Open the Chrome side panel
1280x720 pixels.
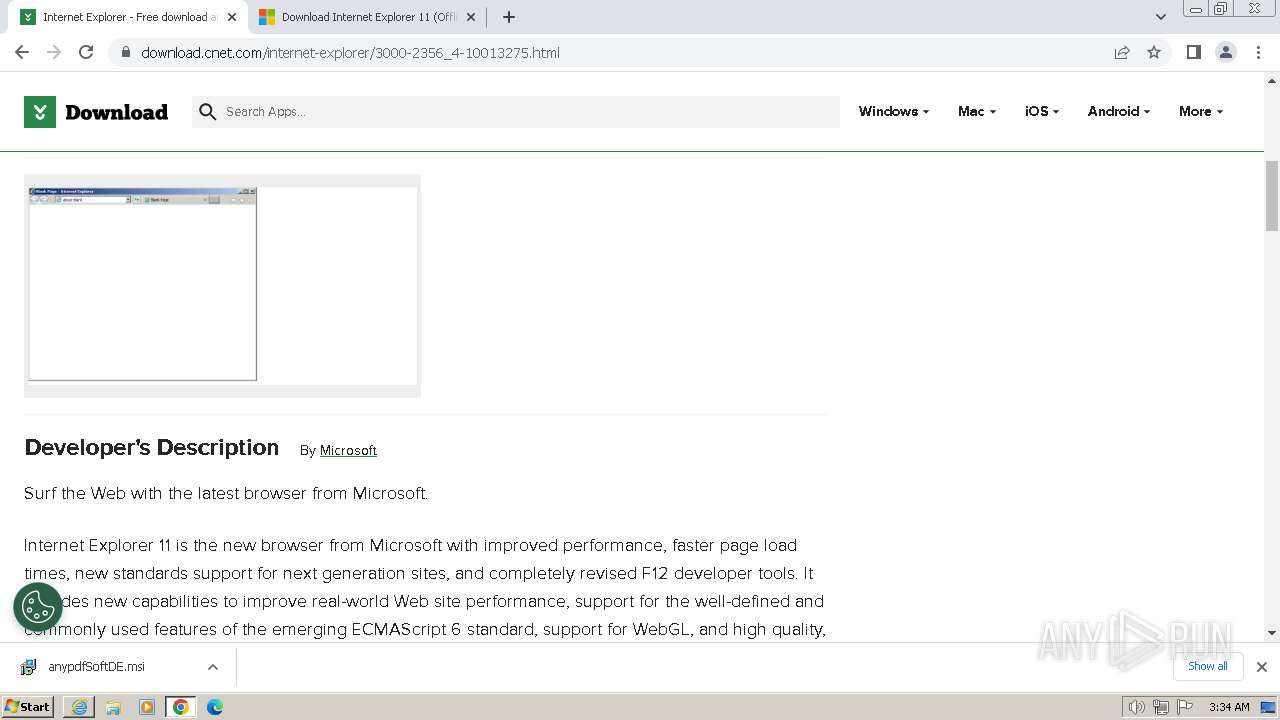point(1193,52)
